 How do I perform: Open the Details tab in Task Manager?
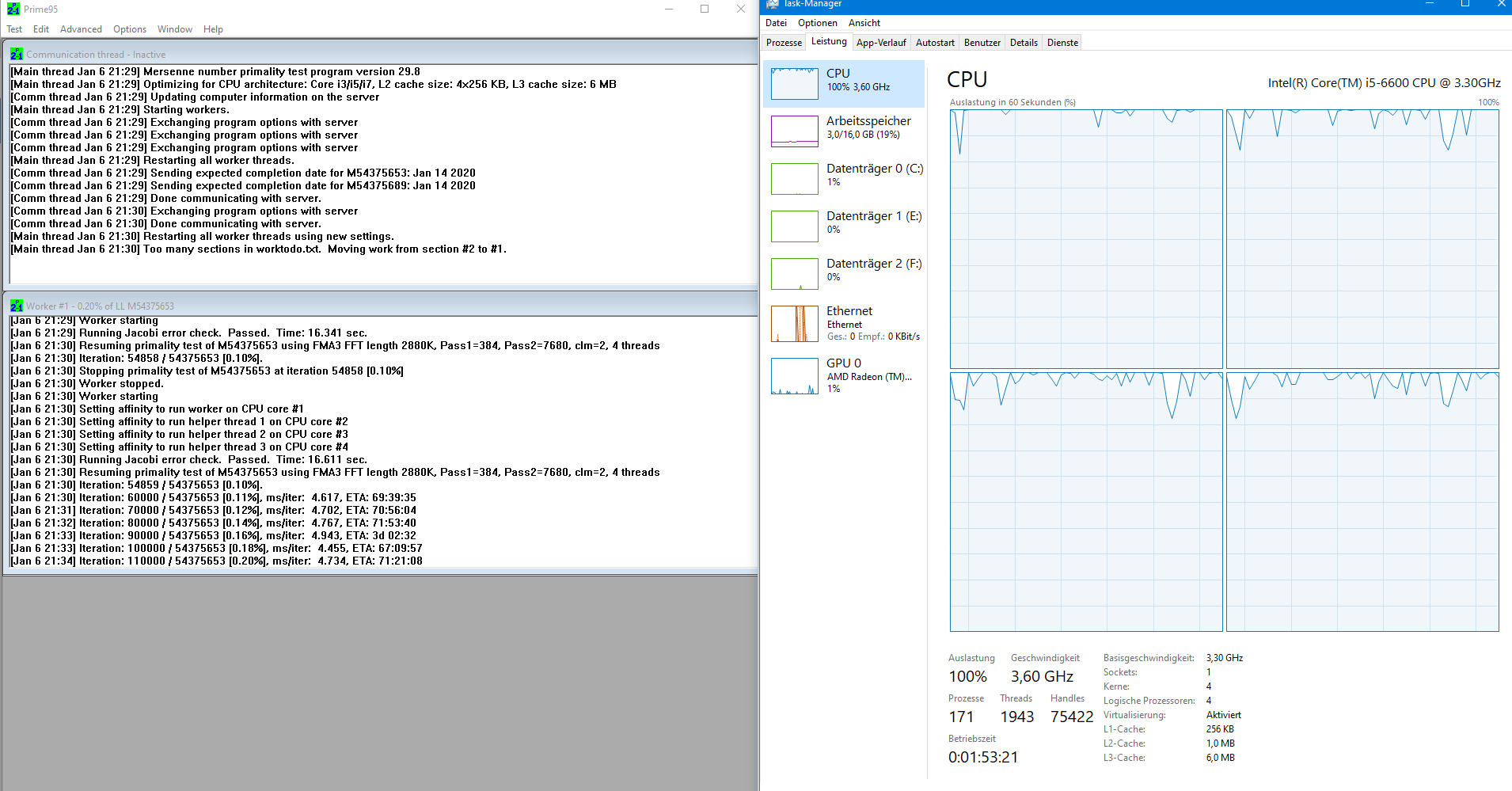(x=1024, y=43)
